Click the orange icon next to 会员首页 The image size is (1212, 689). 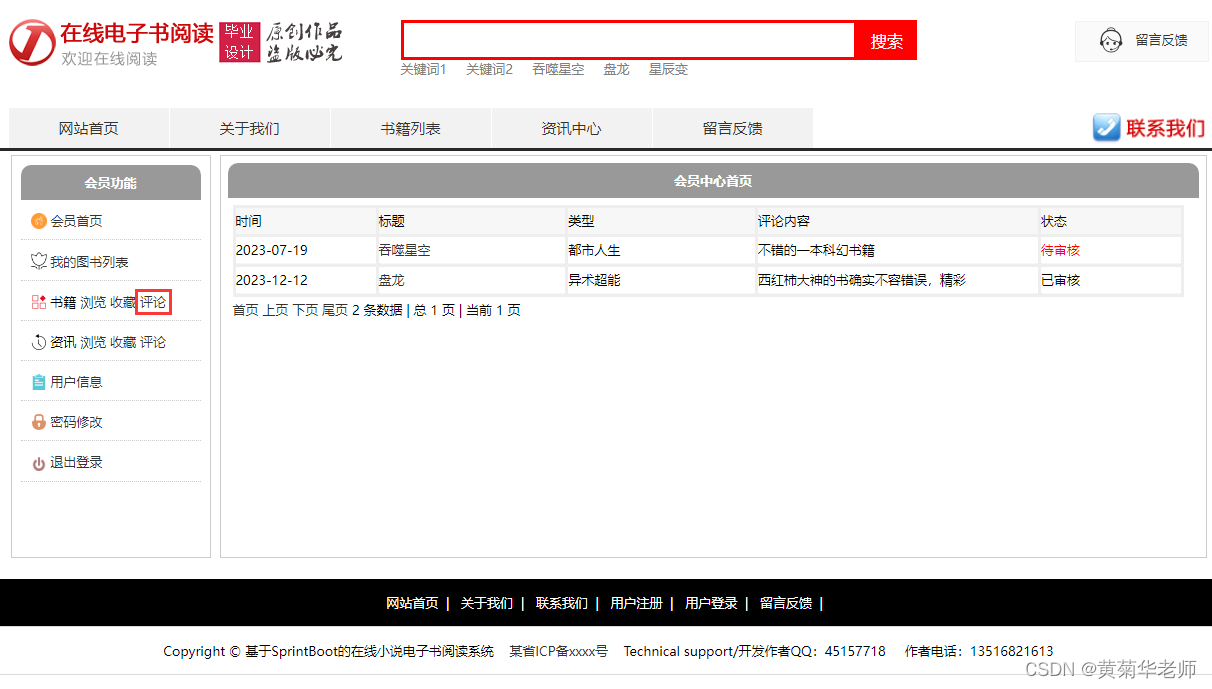[x=39, y=221]
